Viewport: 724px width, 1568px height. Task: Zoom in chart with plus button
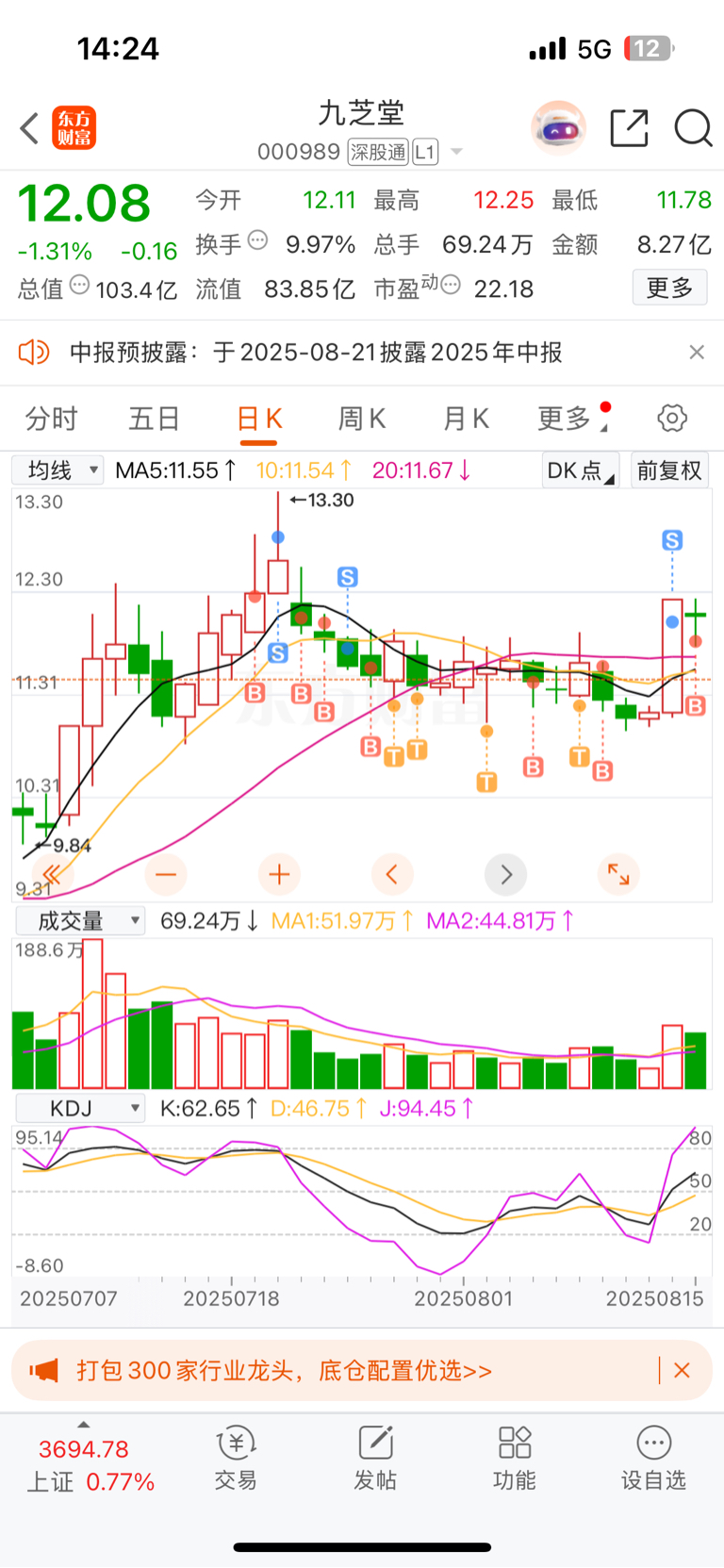(279, 875)
